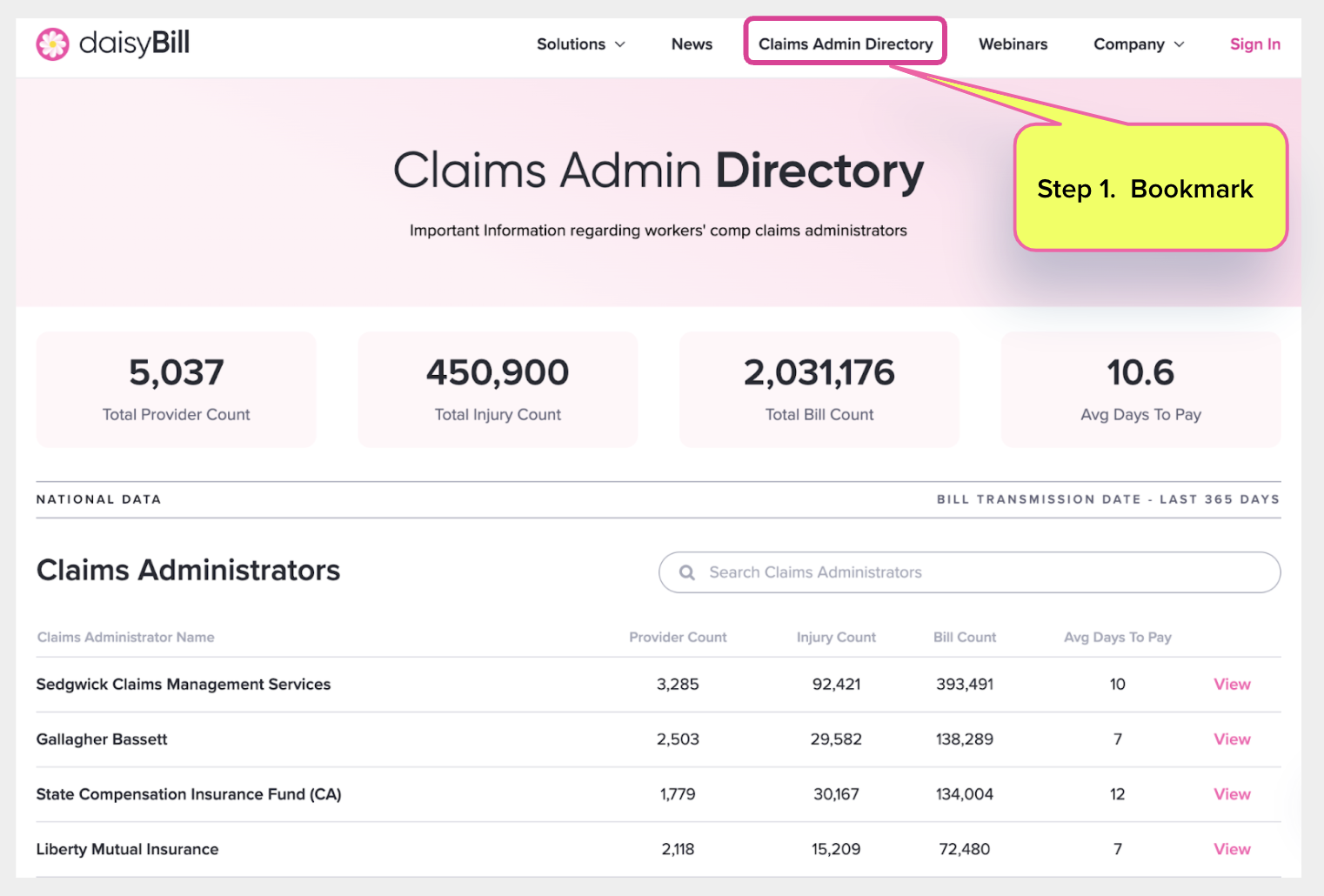Focus the Search Claims Administrators field

(x=969, y=572)
